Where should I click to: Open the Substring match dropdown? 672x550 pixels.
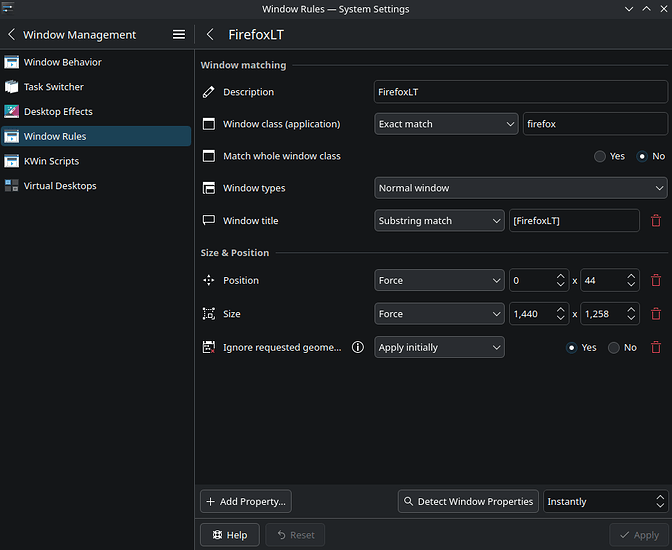coord(439,221)
